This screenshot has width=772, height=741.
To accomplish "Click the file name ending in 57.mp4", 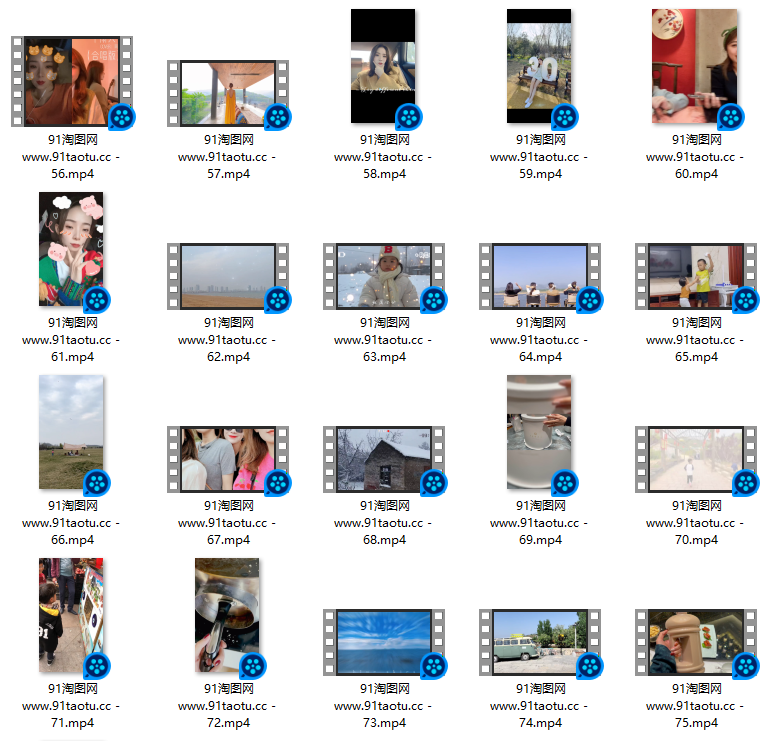I will (228, 157).
